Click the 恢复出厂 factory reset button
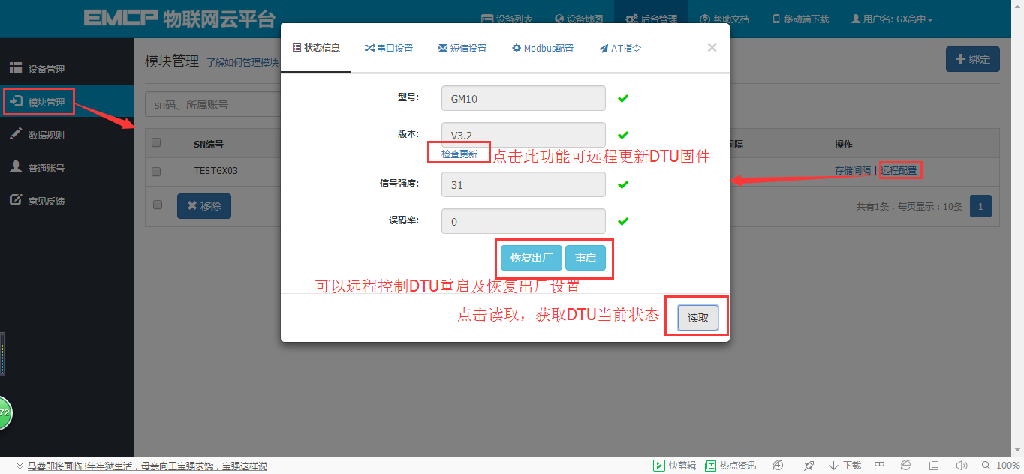Viewport: 1024px width, 474px height. (530, 257)
